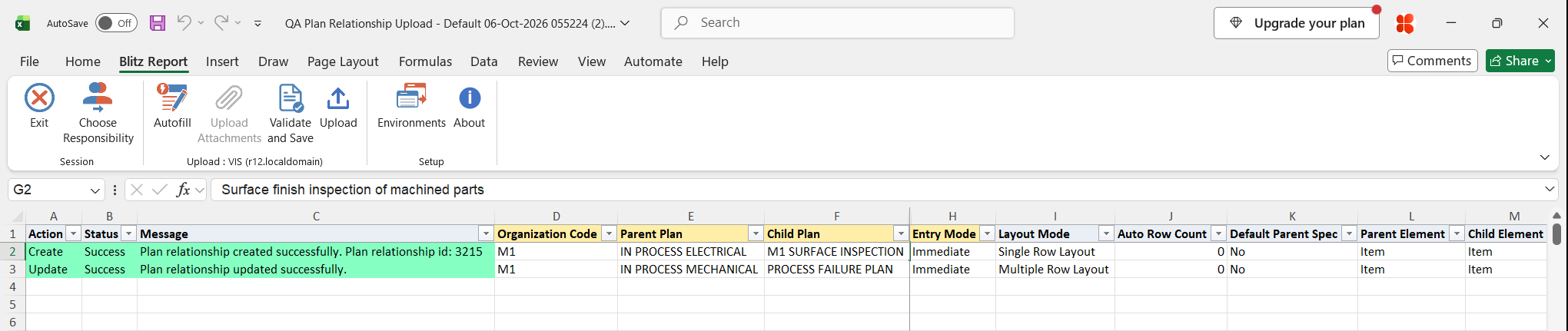Expand the Parent Plan filter dropdown
The height and width of the screenshot is (331, 1568).
(x=756, y=233)
